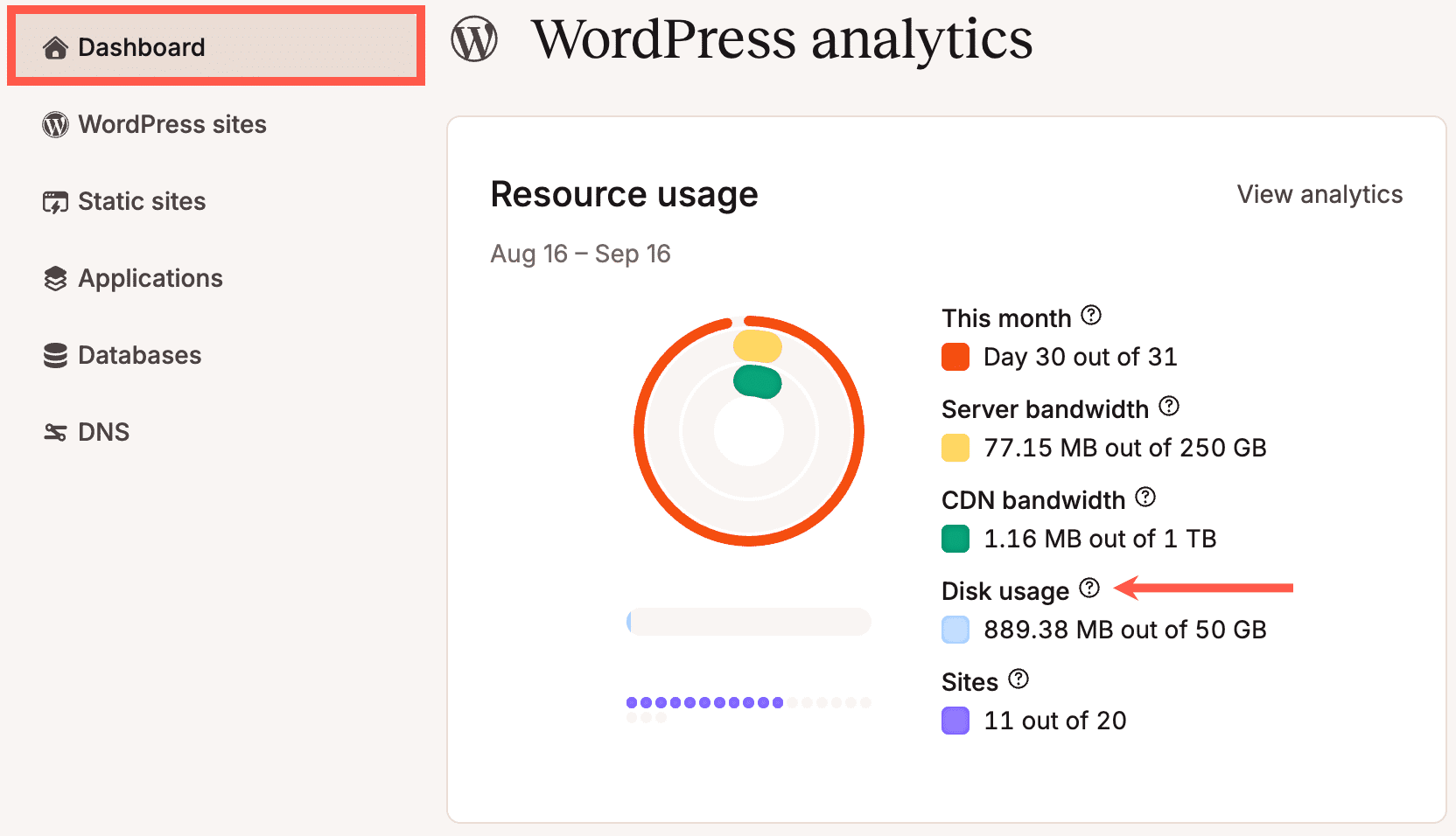Click the WordPress logo beside the title
Viewport: 1456px width, 836px height.
point(474,40)
